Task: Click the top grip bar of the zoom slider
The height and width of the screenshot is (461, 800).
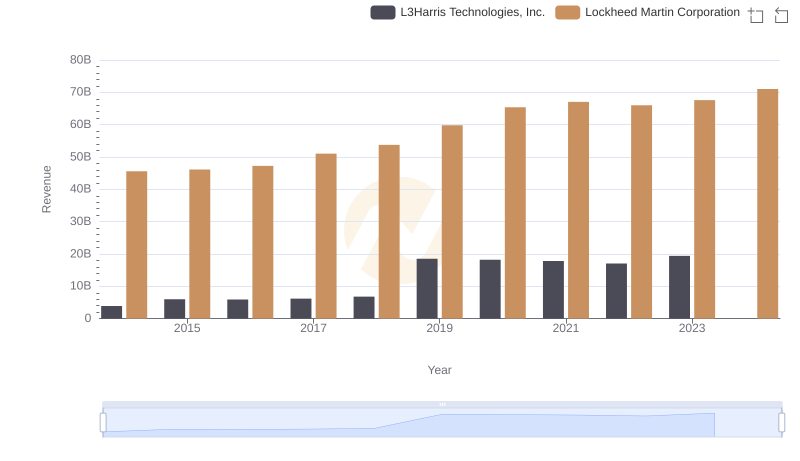Action: pos(442,404)
